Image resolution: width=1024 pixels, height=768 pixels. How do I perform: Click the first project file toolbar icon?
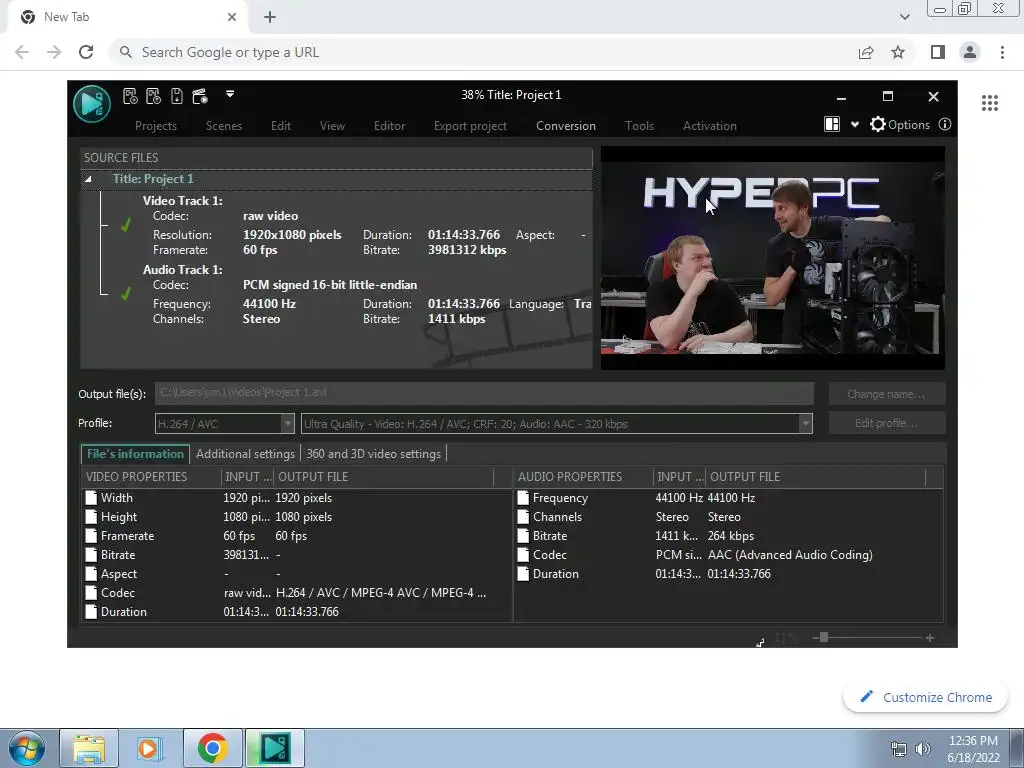coord(130,96)
